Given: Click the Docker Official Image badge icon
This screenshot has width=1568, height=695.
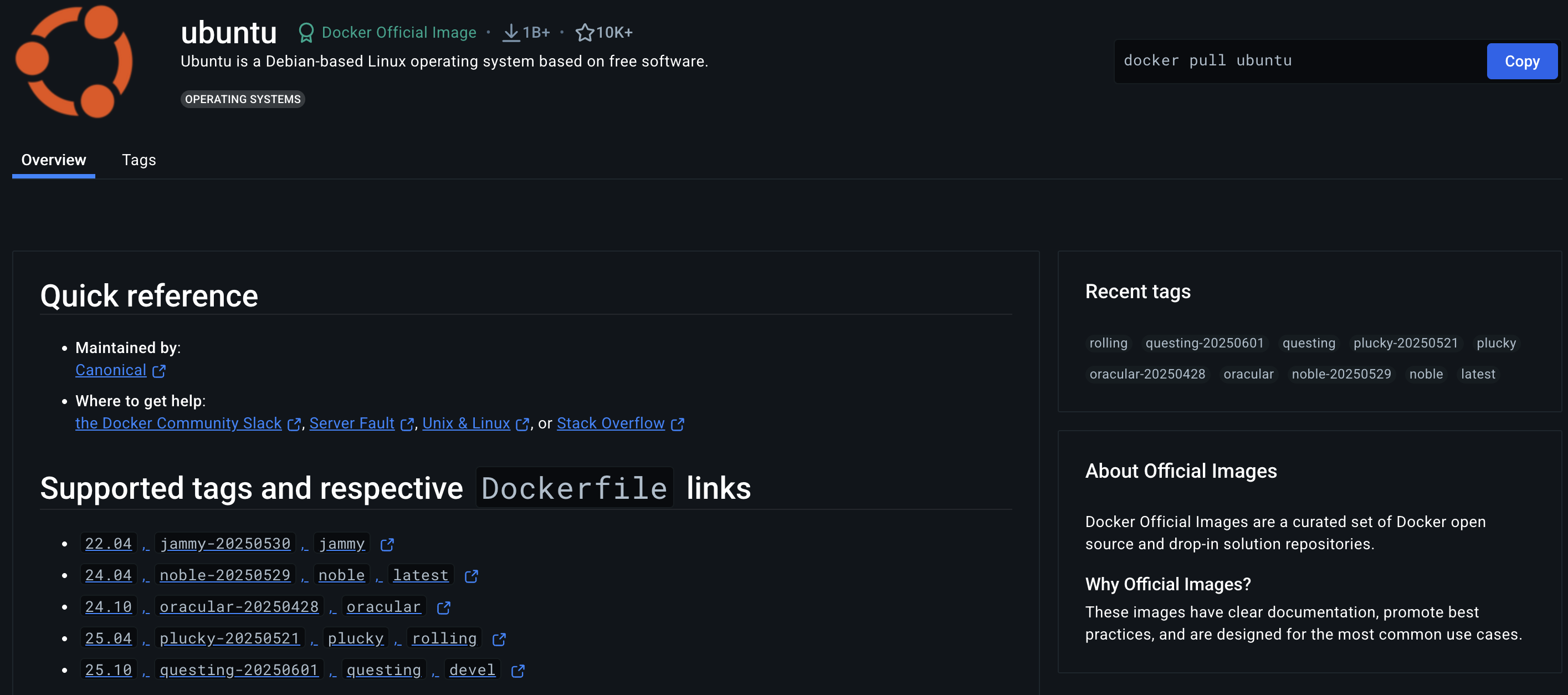Looking at the screenshot, I should (x=306, y=32).
